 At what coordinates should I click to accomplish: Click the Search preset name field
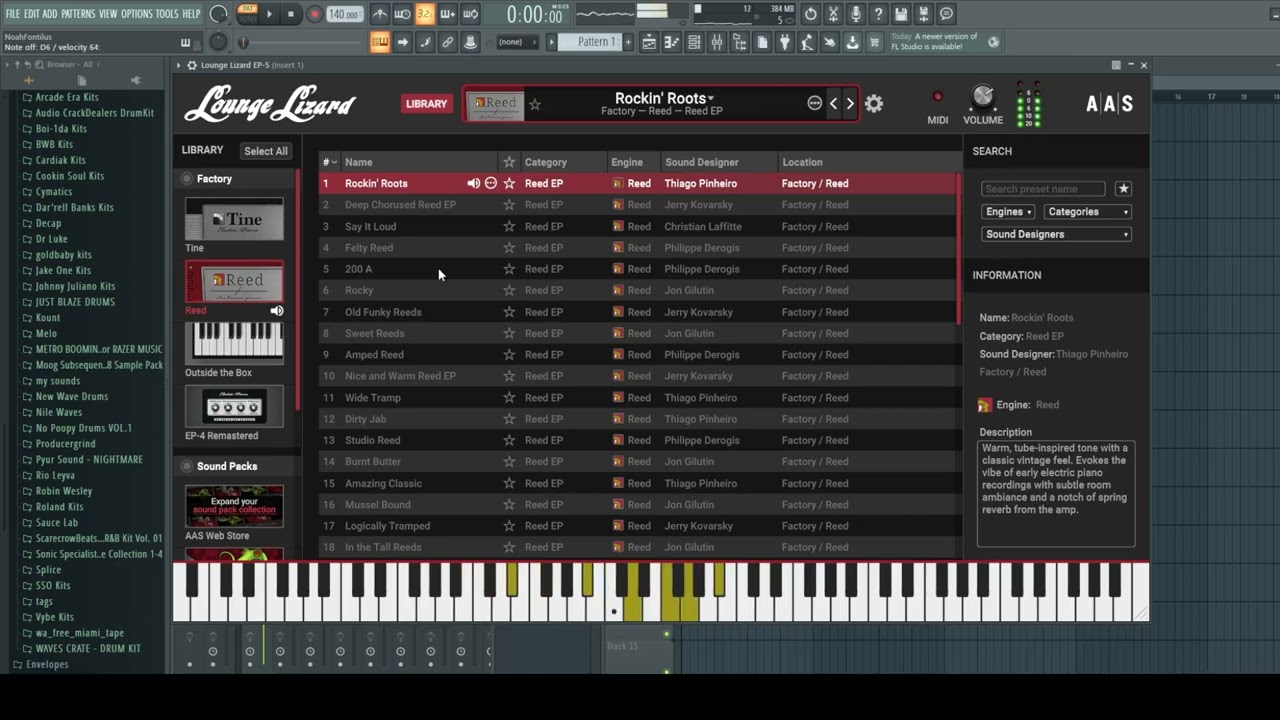(x=1043, y=189)
